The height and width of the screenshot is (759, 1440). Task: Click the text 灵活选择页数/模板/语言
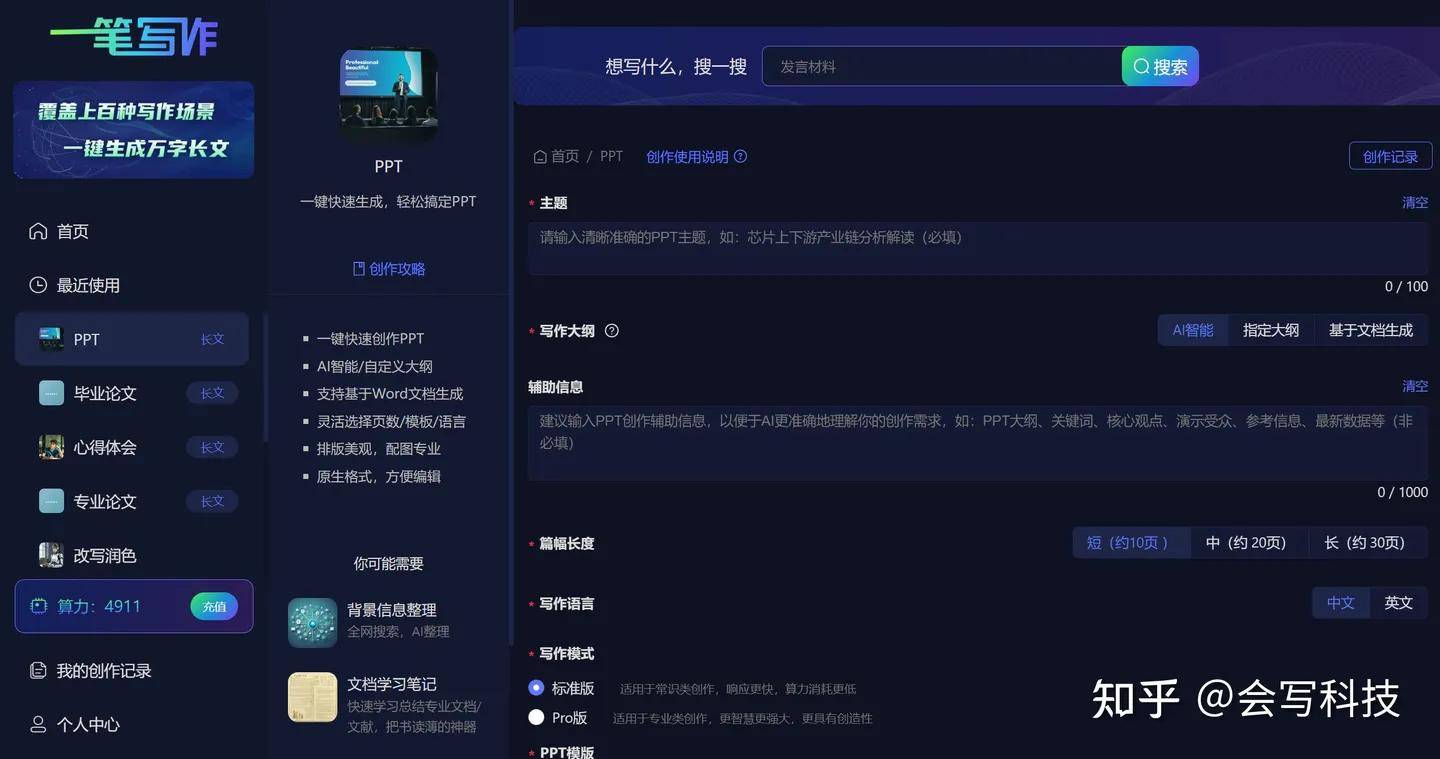pos(391,422)
